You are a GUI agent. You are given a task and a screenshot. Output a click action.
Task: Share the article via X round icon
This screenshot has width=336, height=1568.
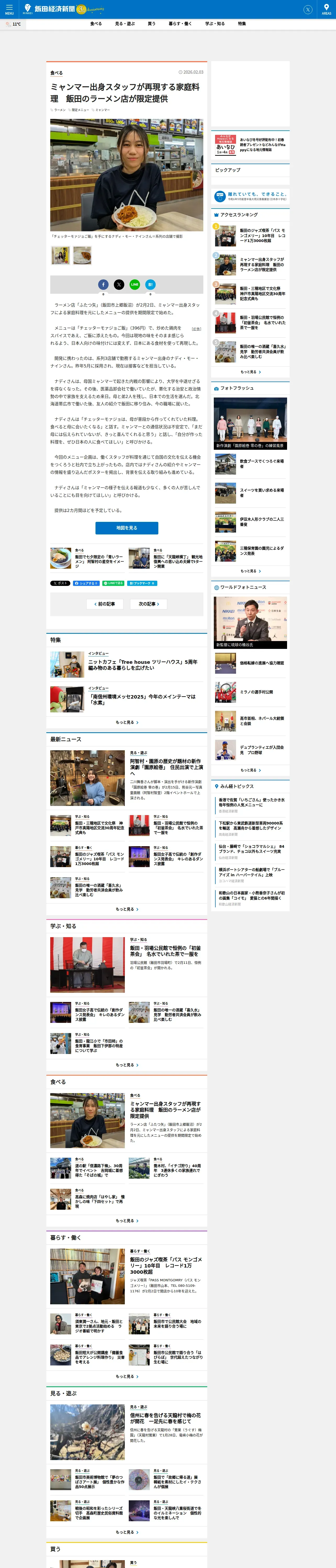point(119,284)
